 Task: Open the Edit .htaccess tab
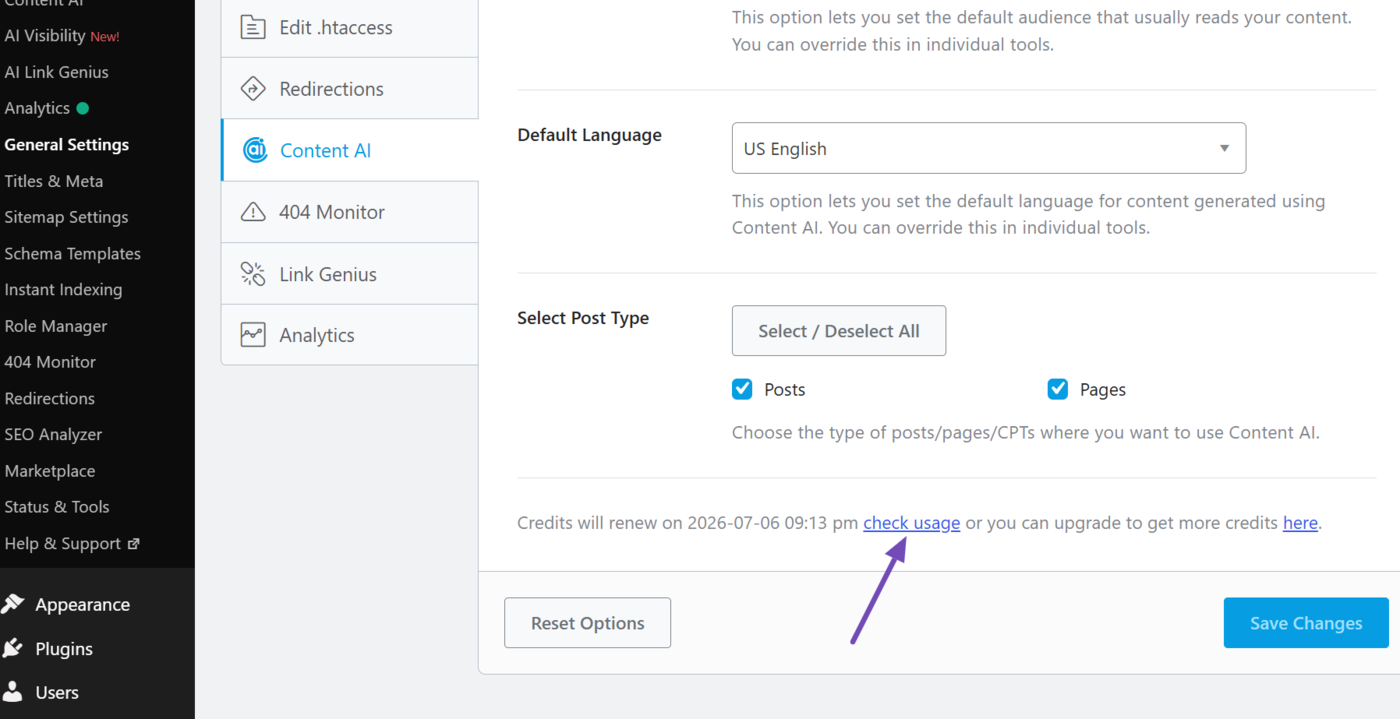pos(349,27)
